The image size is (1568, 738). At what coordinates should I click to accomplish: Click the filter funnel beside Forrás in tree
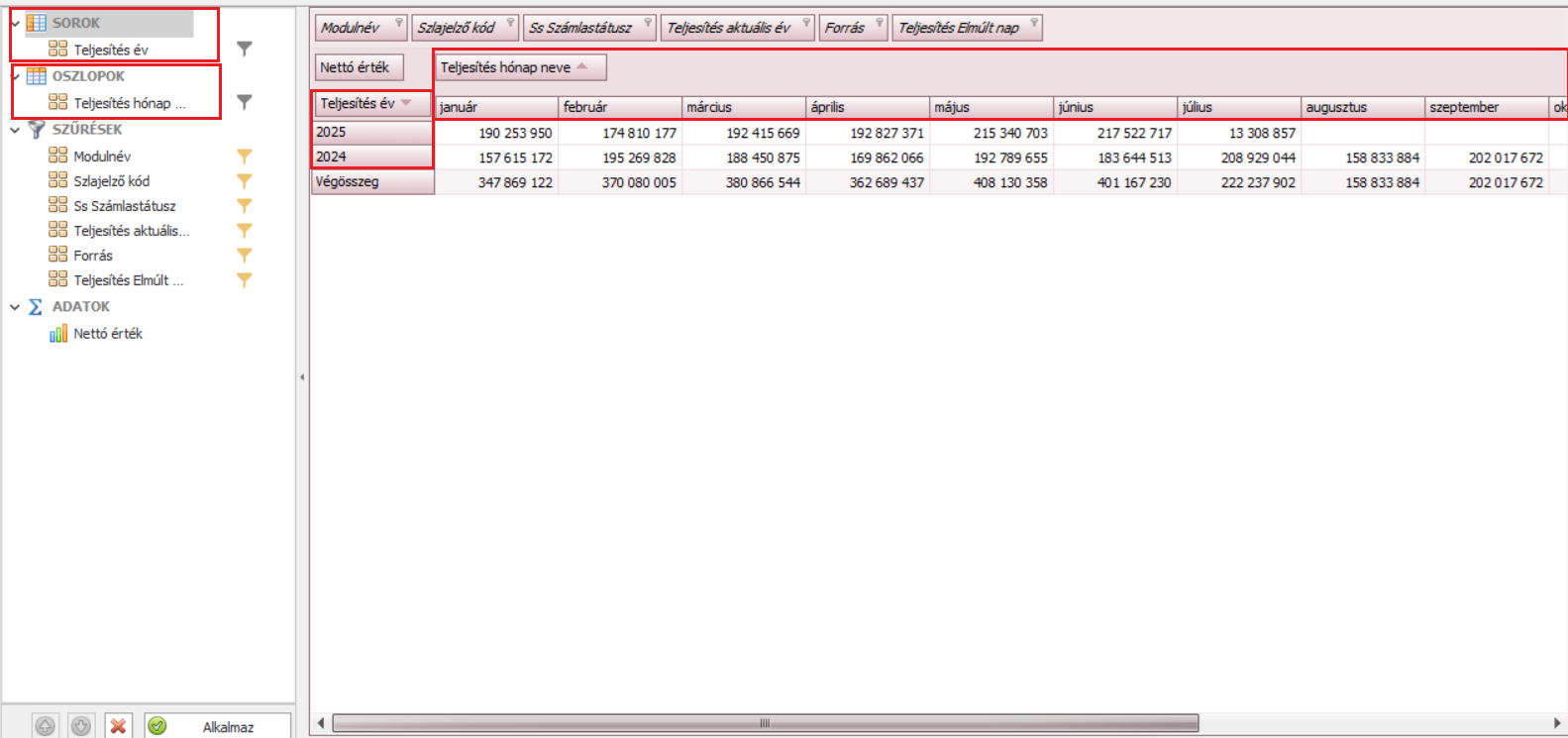pyautogui.click(x=244, y=256)
